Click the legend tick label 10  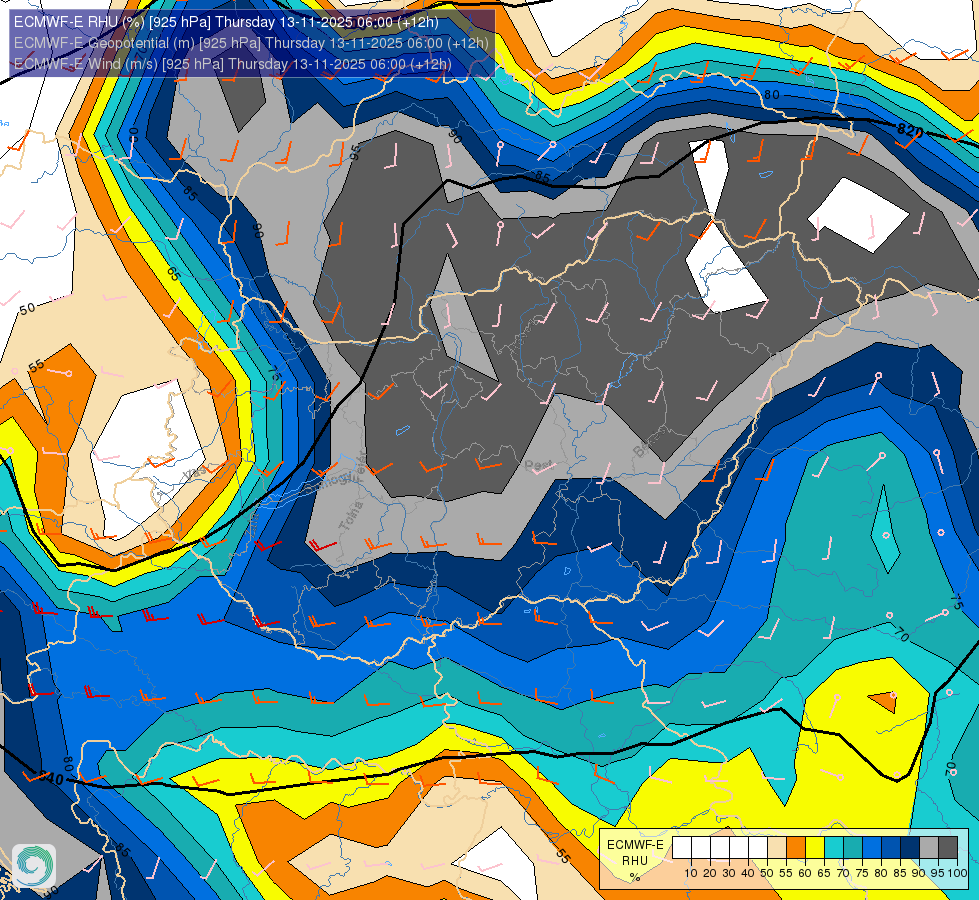691,873
